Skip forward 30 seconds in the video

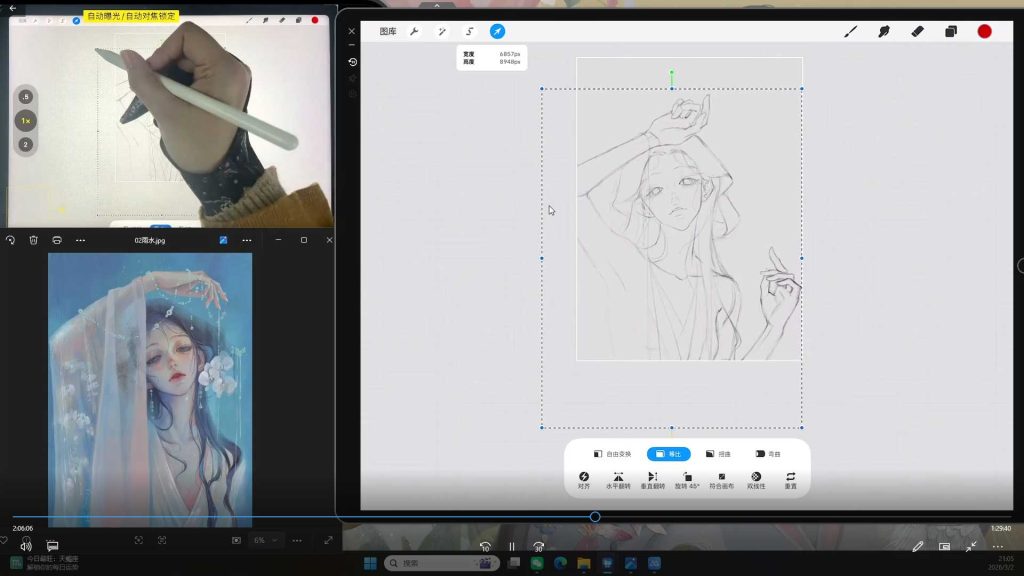[x=538, y=547]
